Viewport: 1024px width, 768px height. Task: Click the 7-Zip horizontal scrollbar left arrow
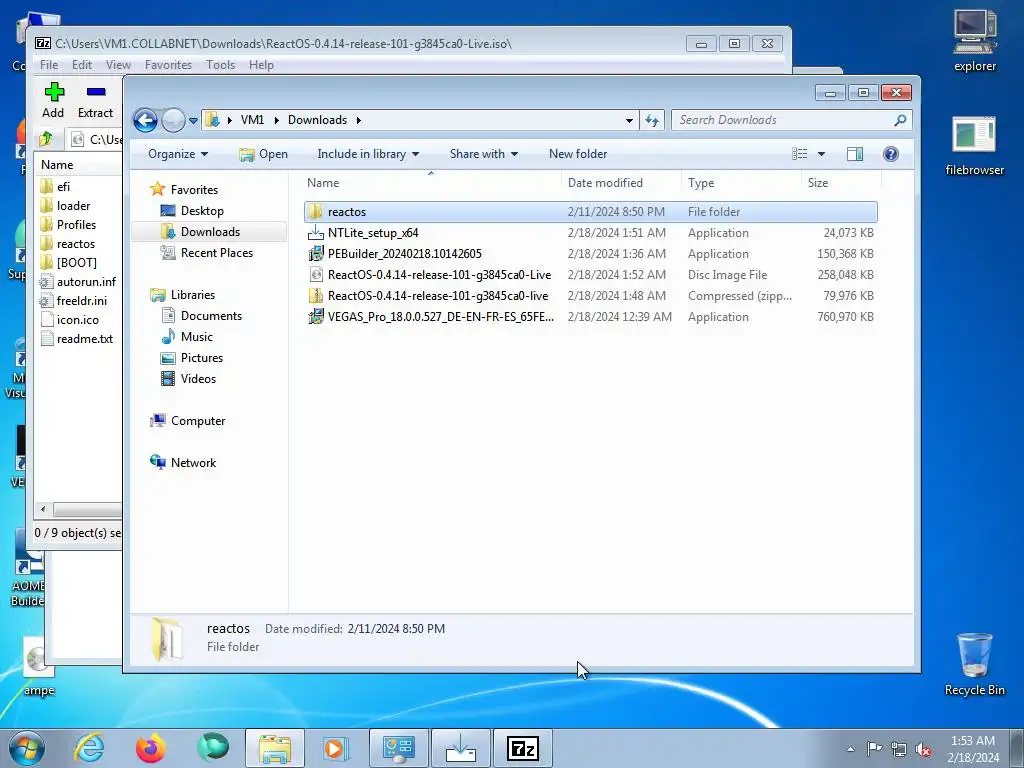pos(43,509)
